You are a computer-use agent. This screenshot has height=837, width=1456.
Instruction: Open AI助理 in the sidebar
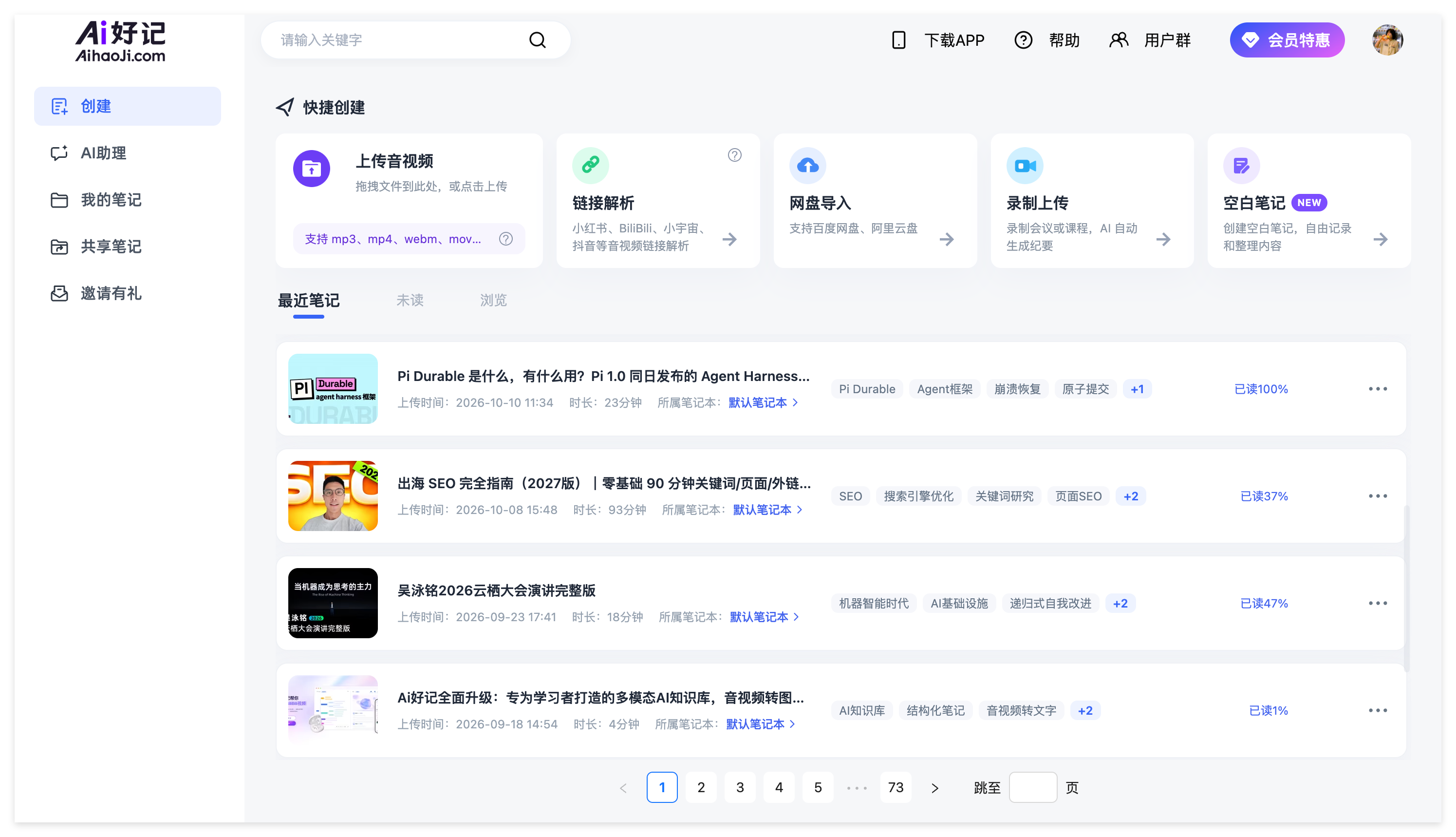click(128, 153)
